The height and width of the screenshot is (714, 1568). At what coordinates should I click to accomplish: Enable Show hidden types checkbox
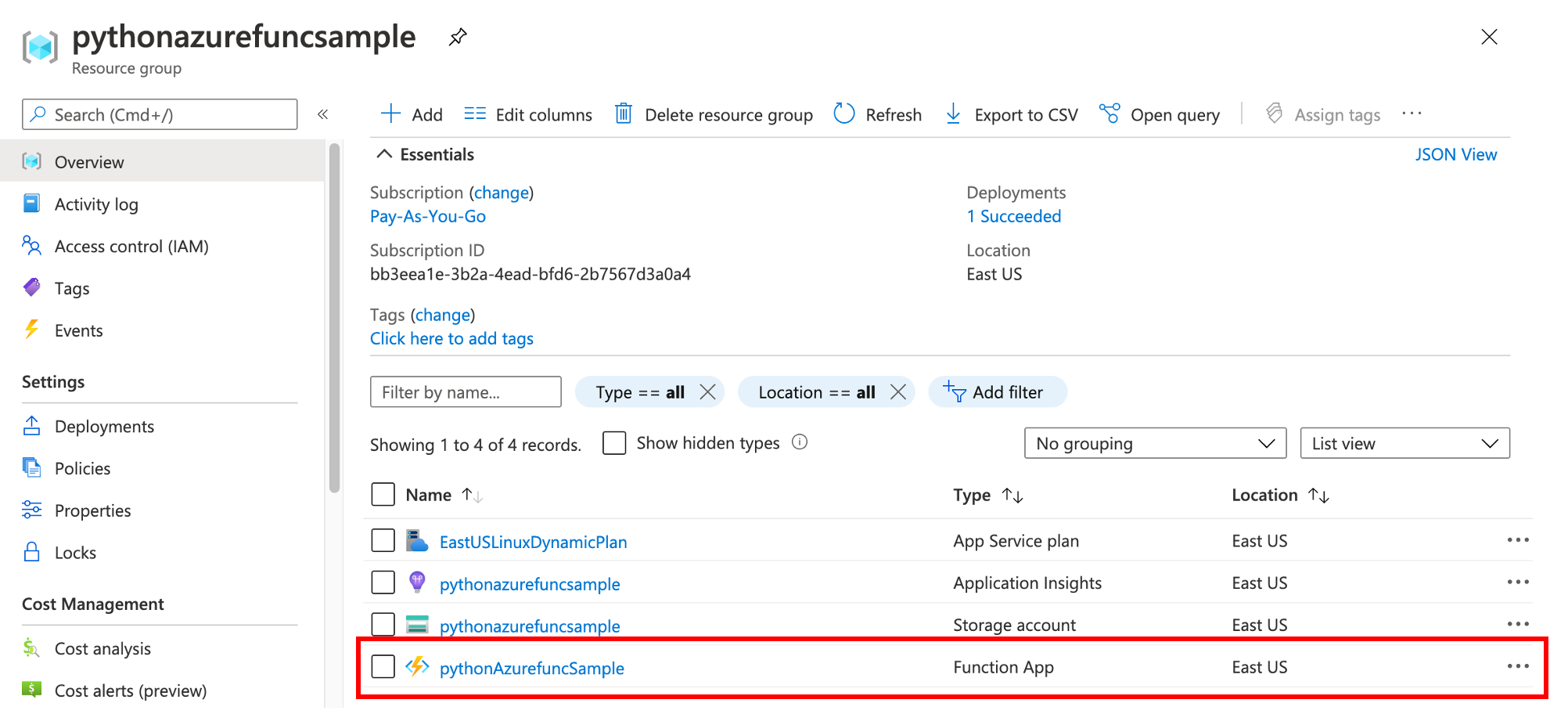point(614,443)
